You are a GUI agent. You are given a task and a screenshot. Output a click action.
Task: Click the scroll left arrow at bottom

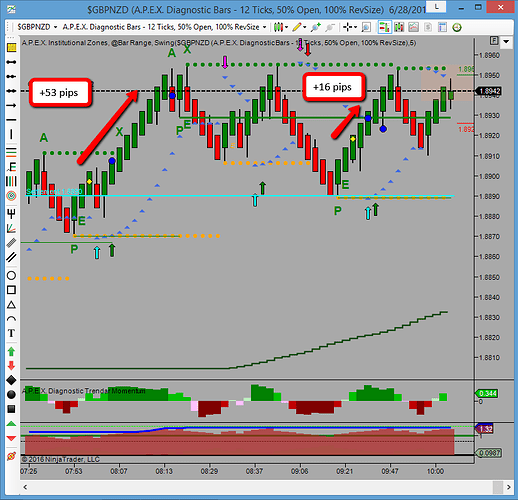[25, 487]
